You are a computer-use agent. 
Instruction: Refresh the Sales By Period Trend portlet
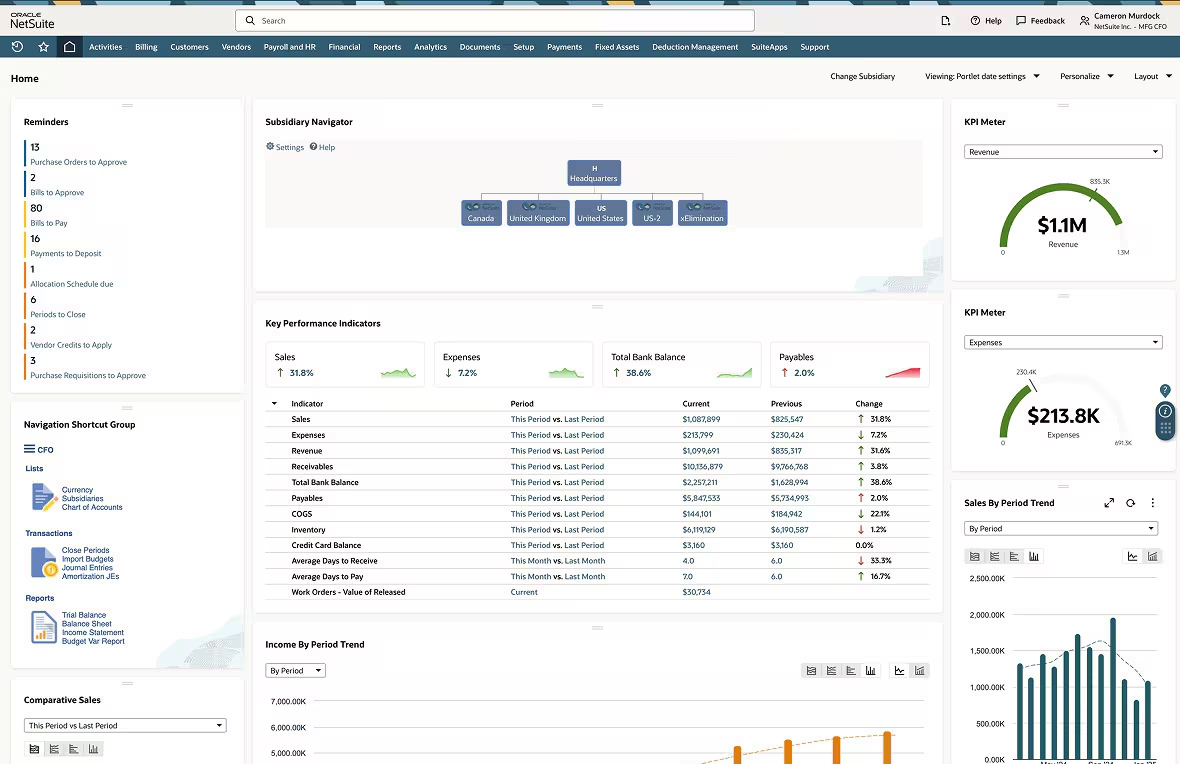click(x=1133, y=503)
